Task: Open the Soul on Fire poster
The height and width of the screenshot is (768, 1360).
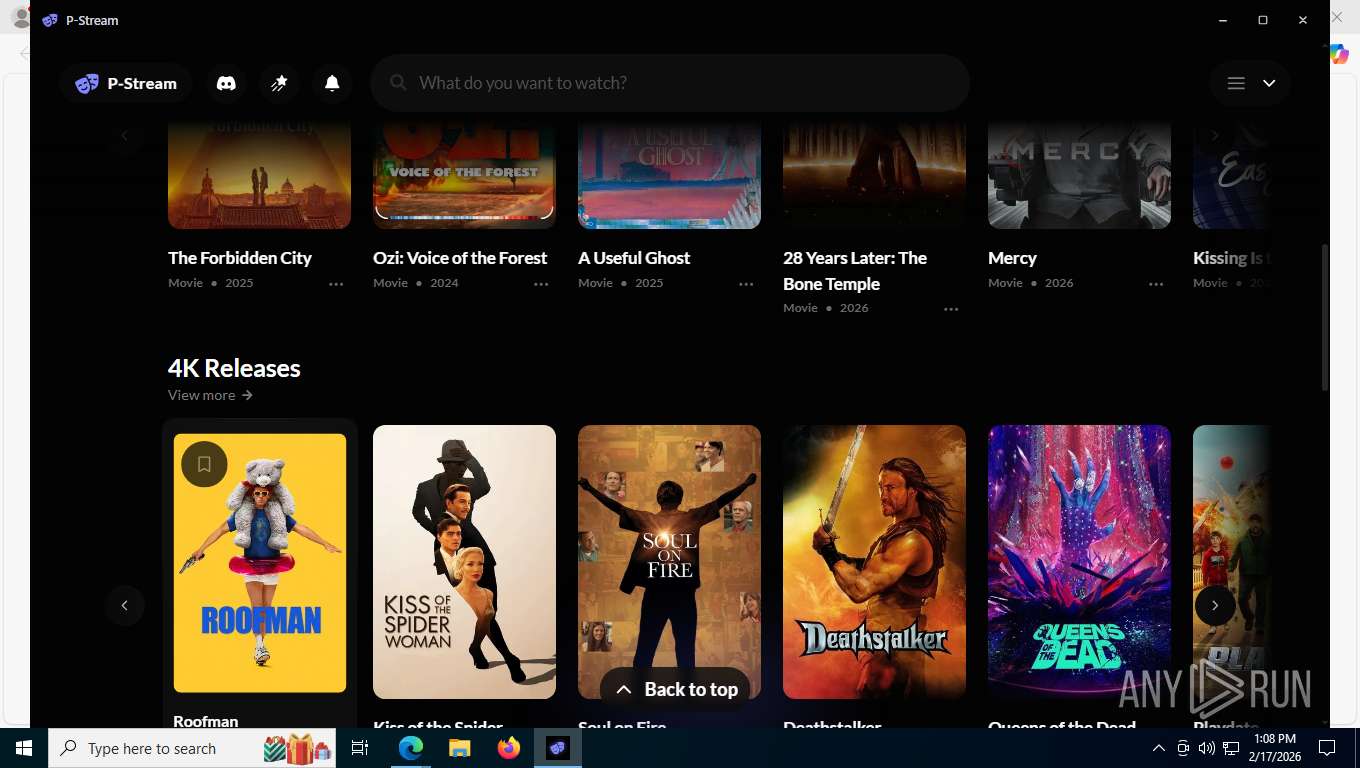Action: click(669, 562)
